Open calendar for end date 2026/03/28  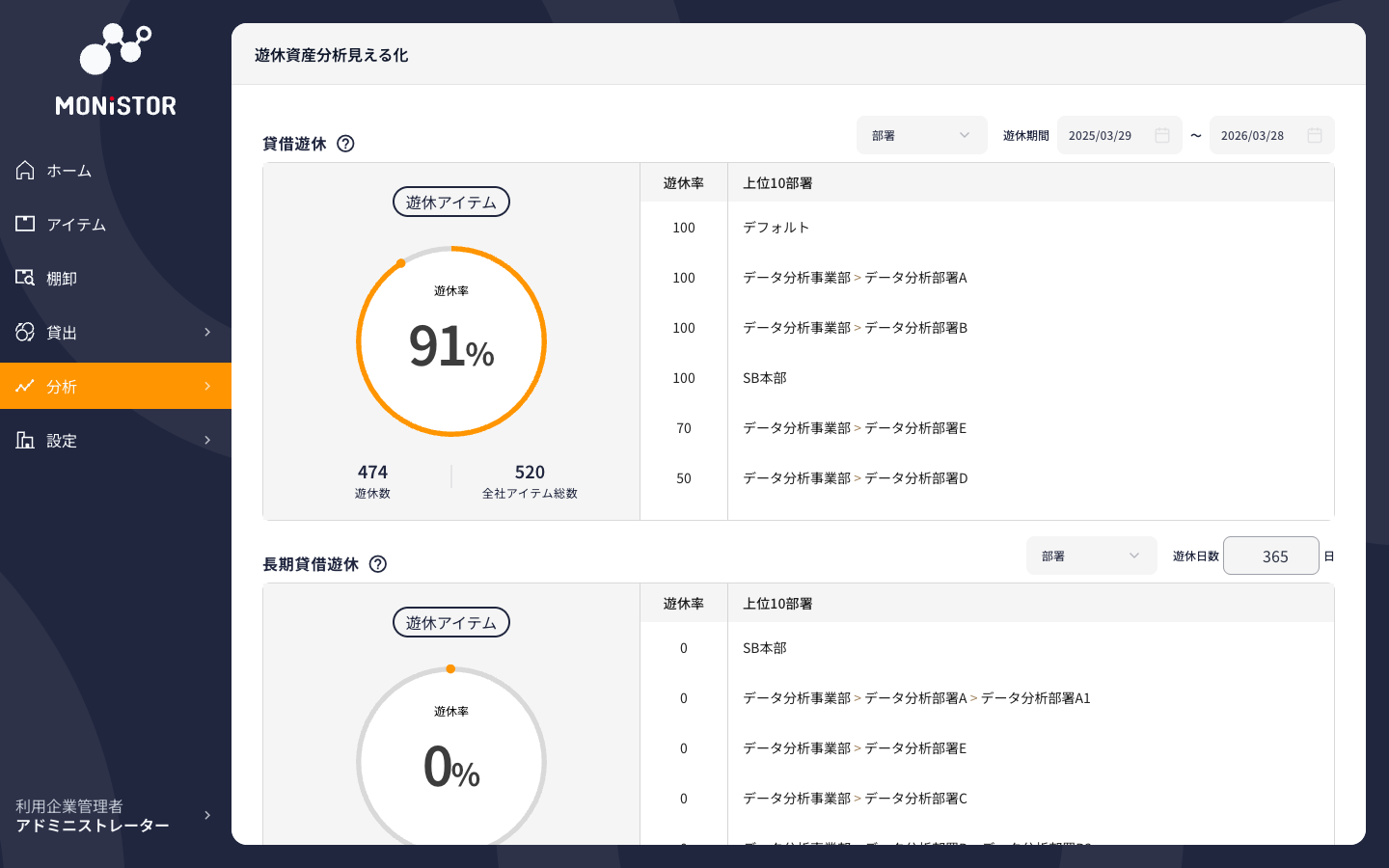(1314, 136)
